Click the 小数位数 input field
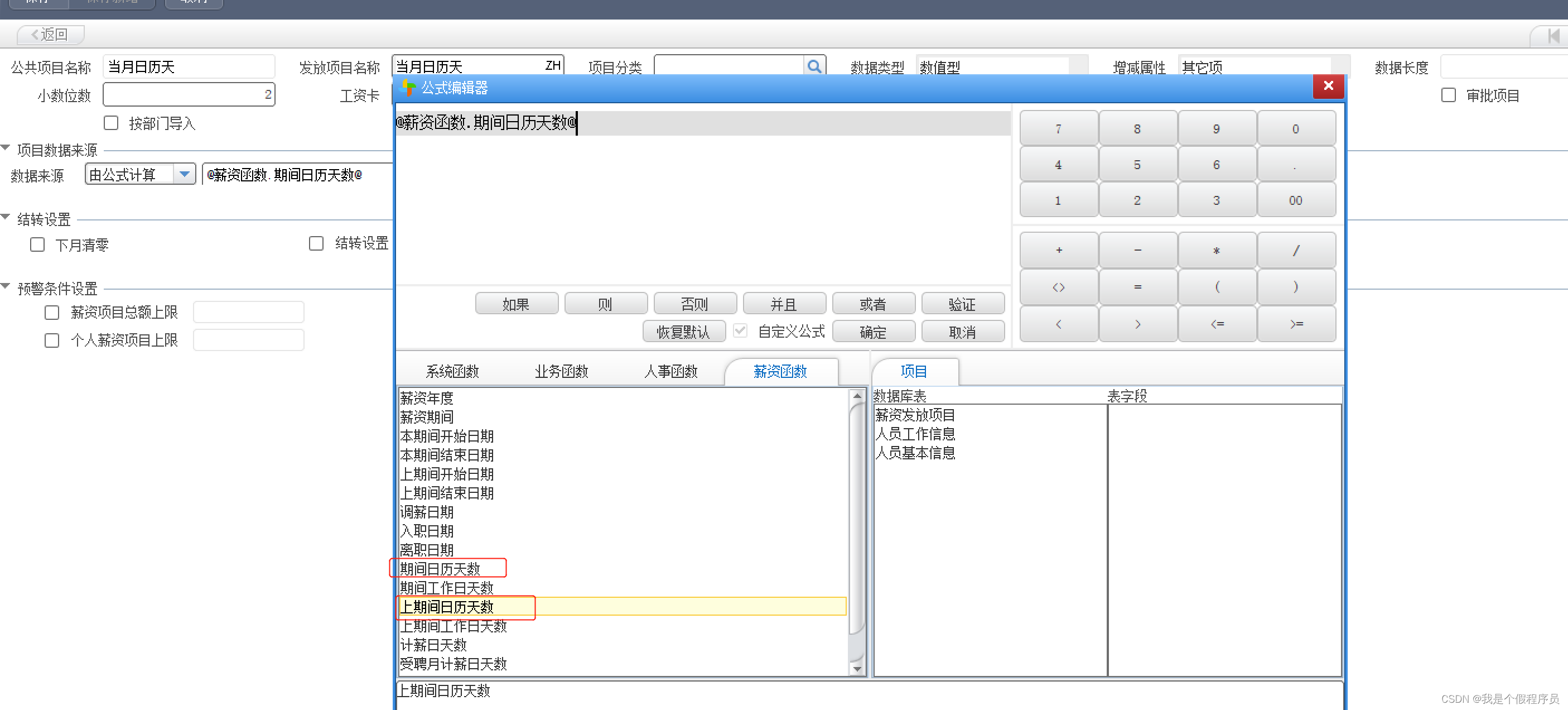 (189, 94)
